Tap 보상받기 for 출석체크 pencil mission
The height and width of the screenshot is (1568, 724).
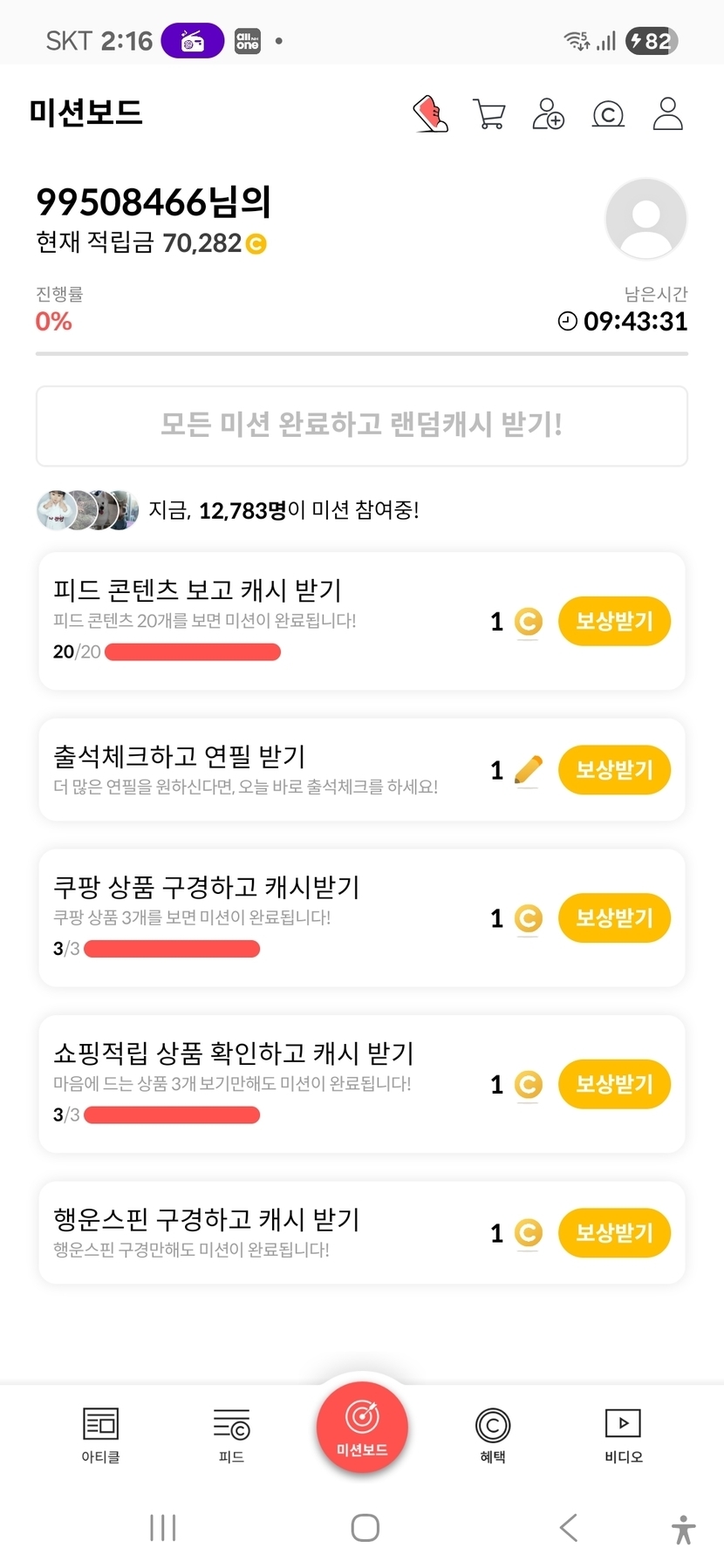click(614, 770)
